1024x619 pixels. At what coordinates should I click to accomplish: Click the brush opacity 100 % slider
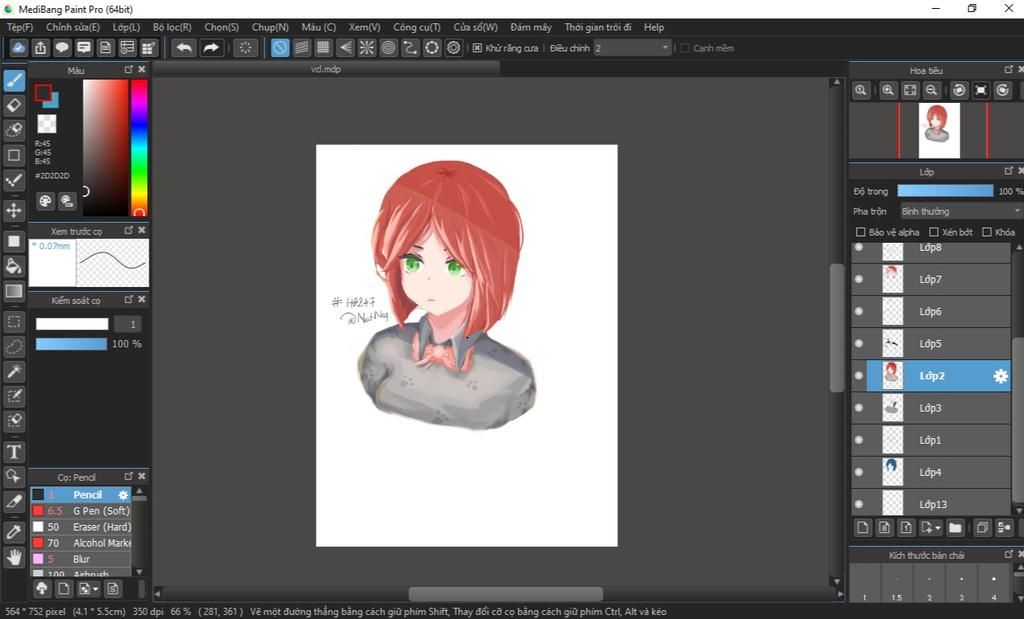point(71,344)
